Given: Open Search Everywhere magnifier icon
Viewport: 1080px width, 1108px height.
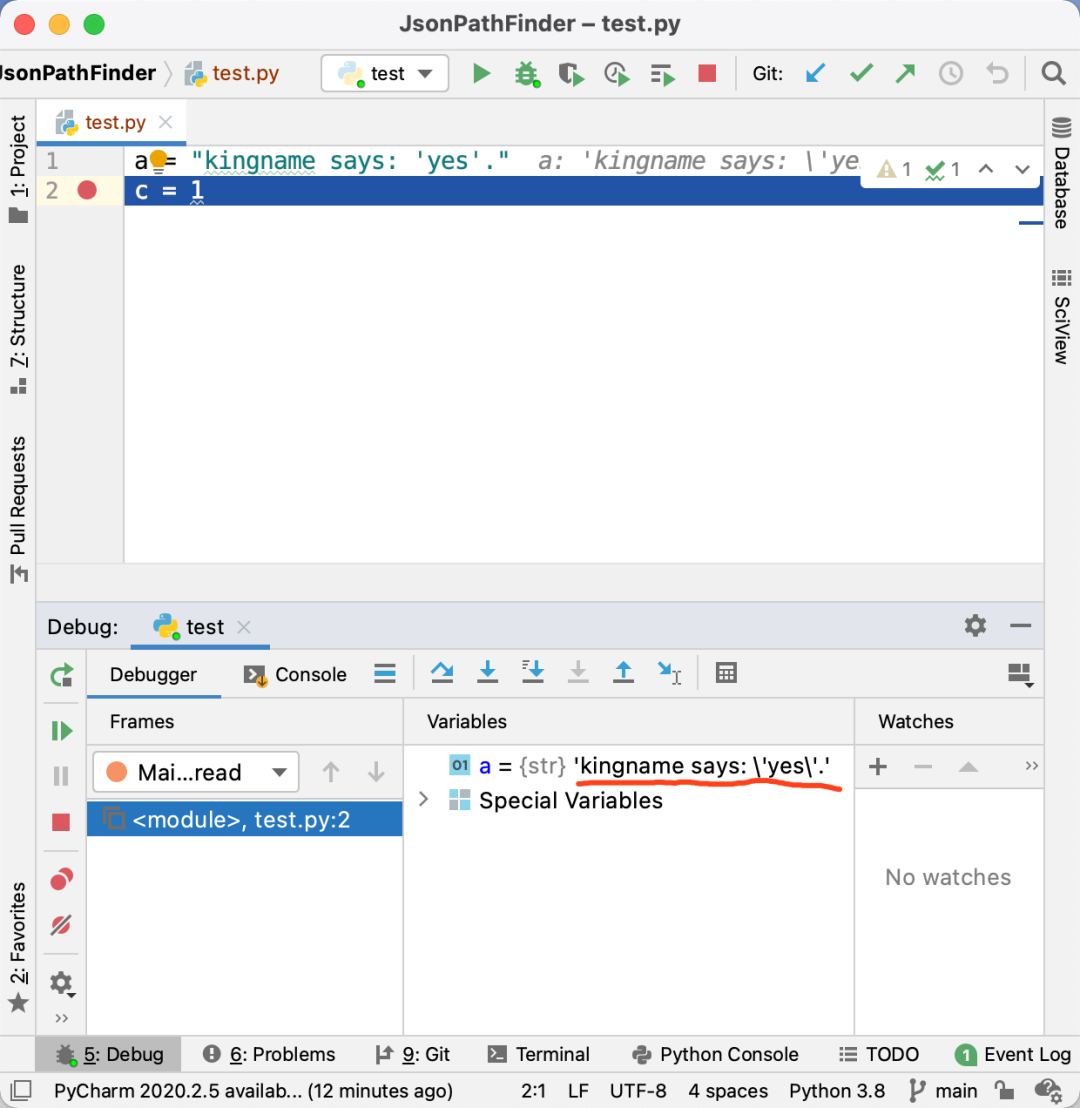Looking at the screenshot, I should (x=1053, y=73).
